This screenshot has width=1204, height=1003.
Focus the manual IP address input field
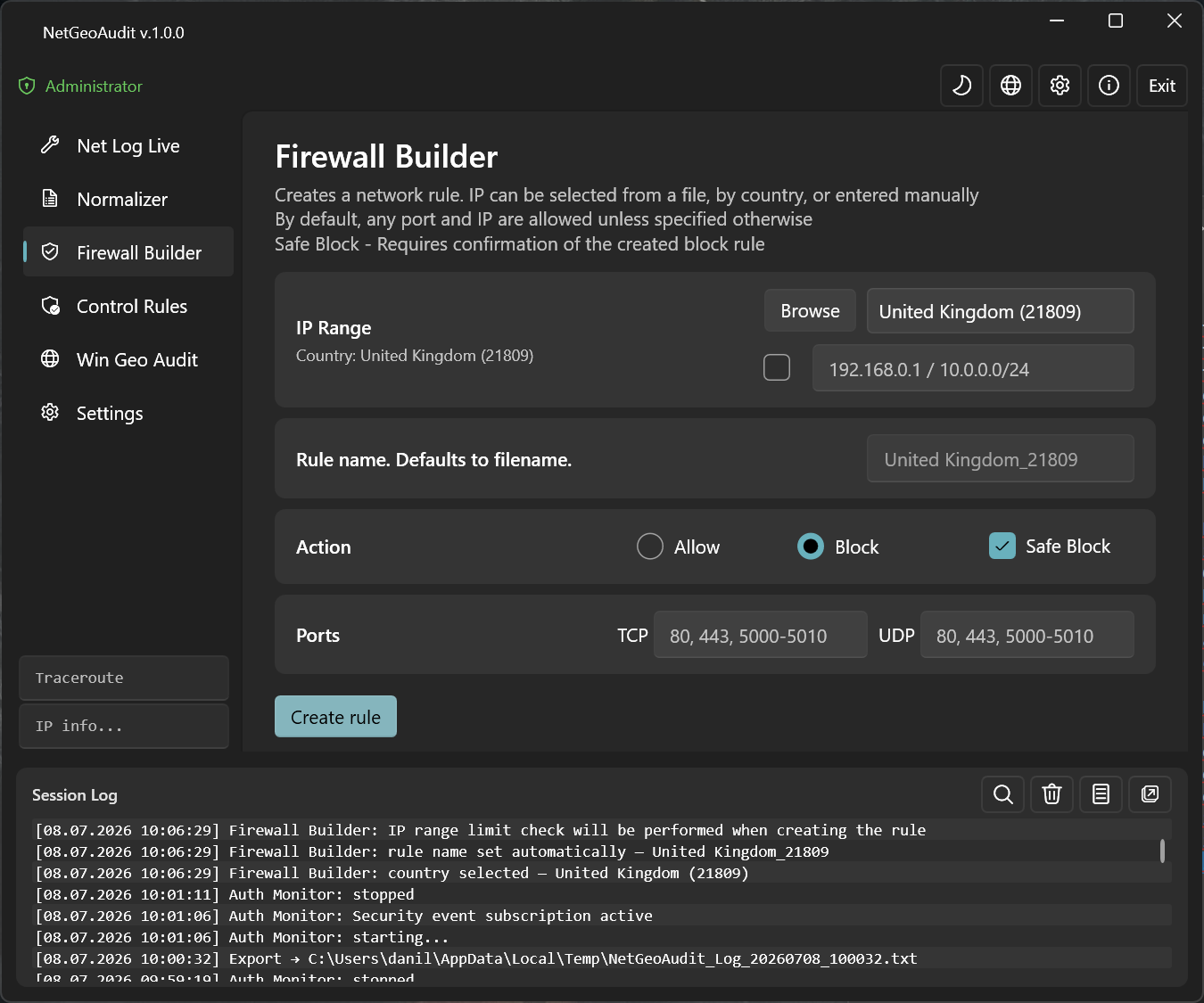[973, 368]
